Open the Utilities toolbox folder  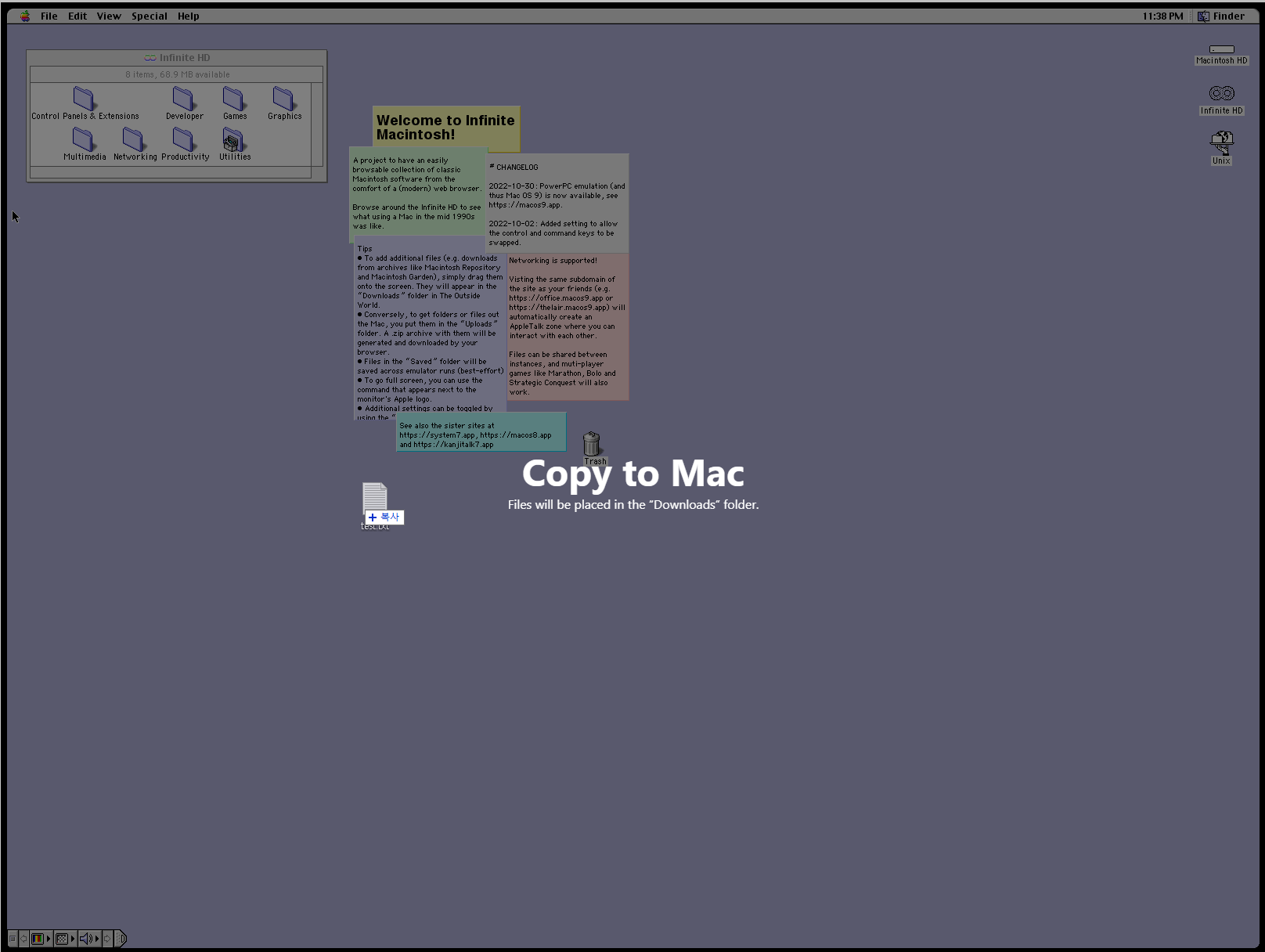[234, 144]
